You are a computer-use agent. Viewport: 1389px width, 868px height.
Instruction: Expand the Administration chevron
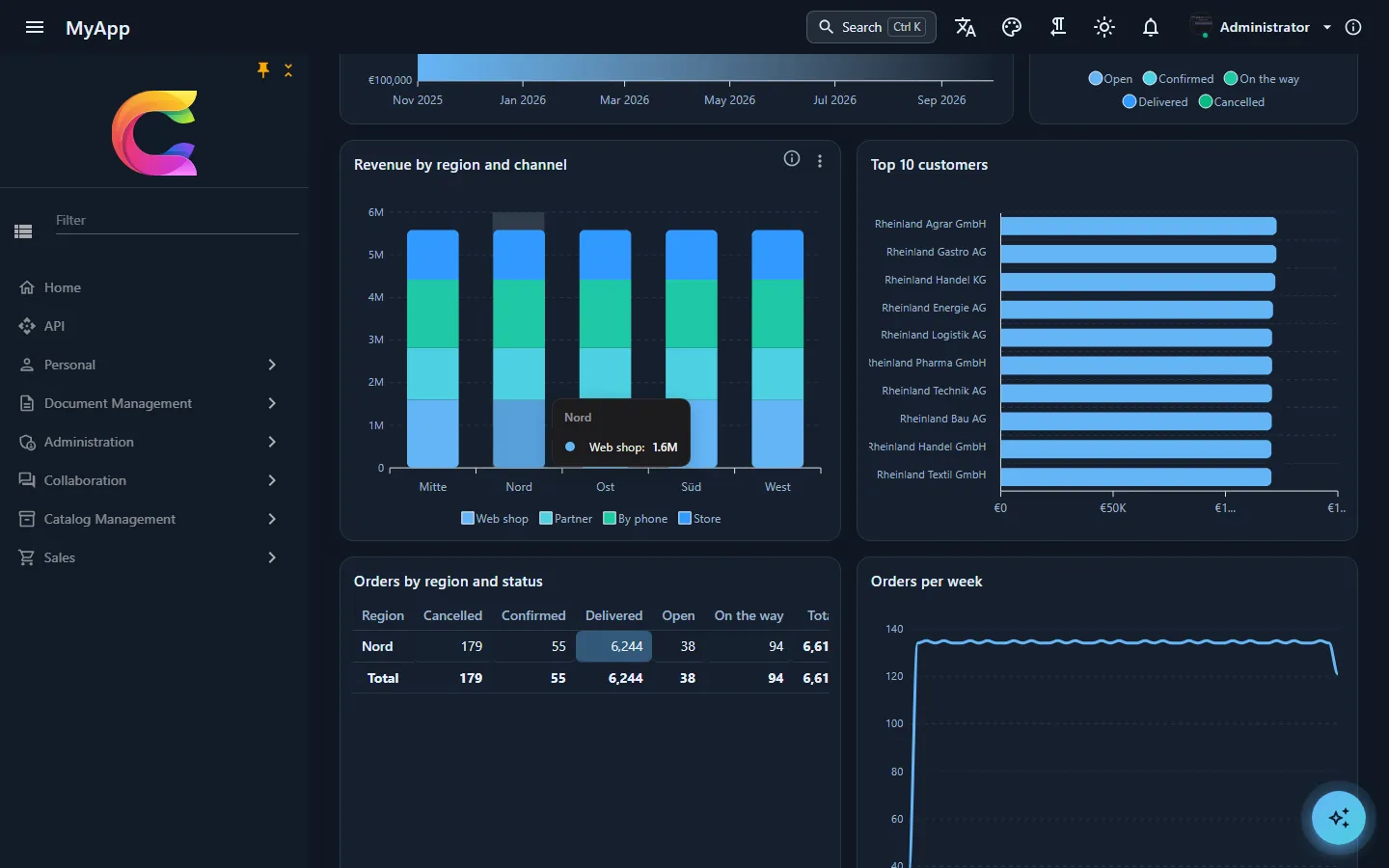click(x=272, y=442)
